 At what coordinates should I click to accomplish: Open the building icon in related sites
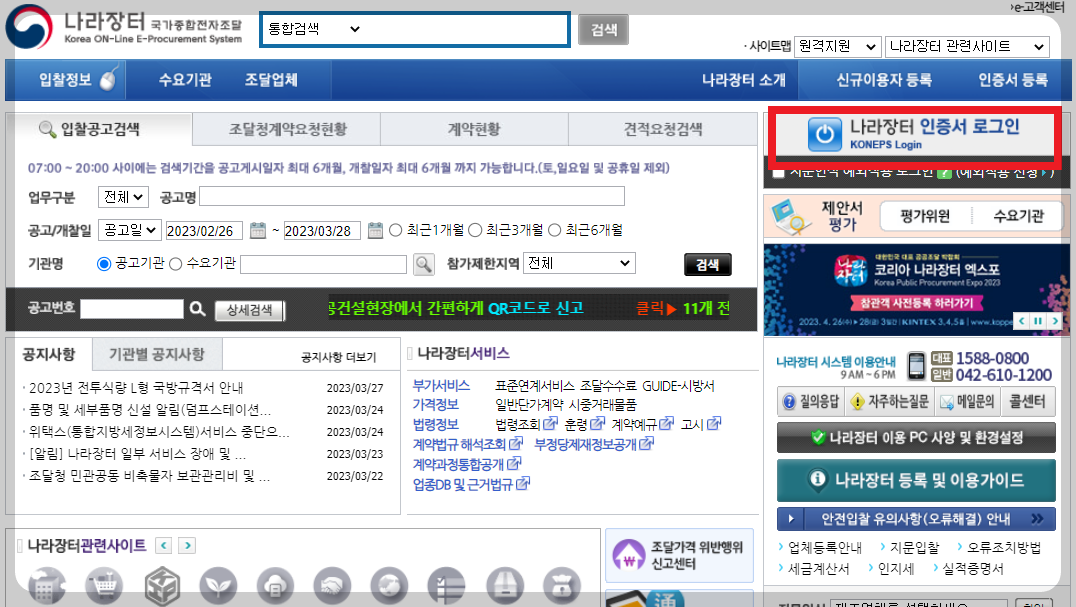pyautogui.click(x=47, y=586)
